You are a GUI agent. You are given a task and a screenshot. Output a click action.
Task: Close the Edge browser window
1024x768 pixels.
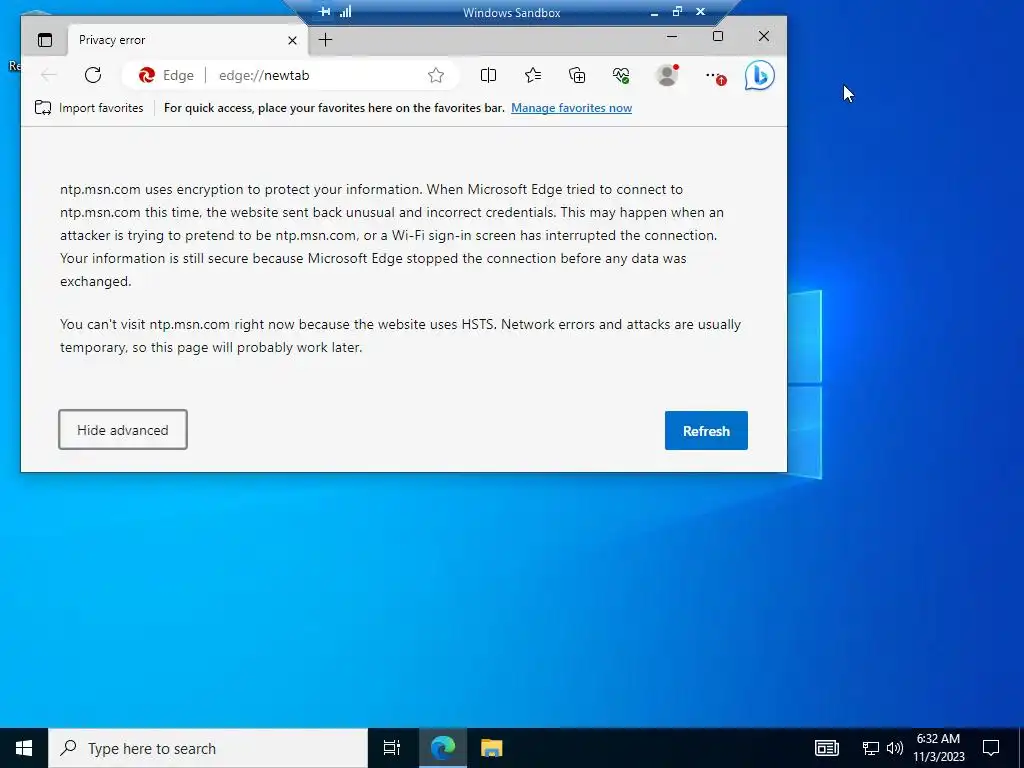click(763, 37)
